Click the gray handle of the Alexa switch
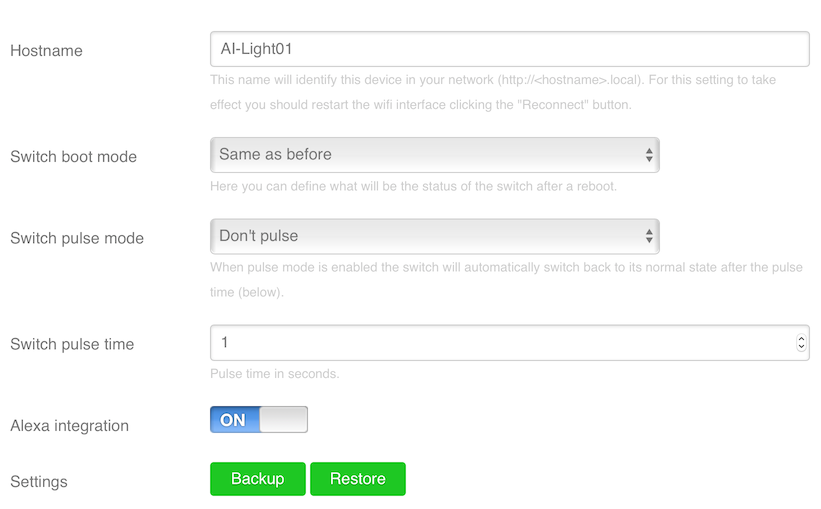This screenshot has width=821, height=509. (x=283, y=420)
